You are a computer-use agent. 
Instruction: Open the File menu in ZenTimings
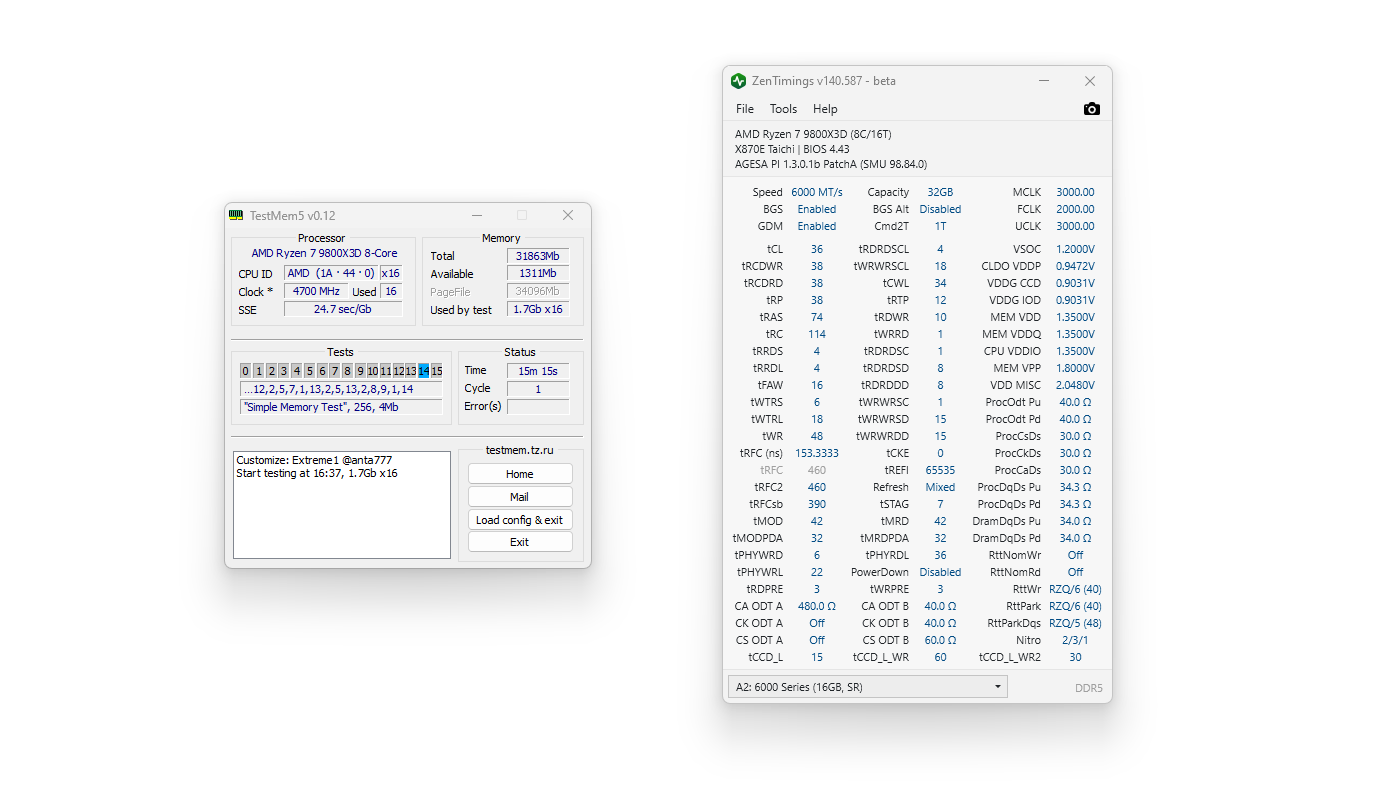pos(745,109)
